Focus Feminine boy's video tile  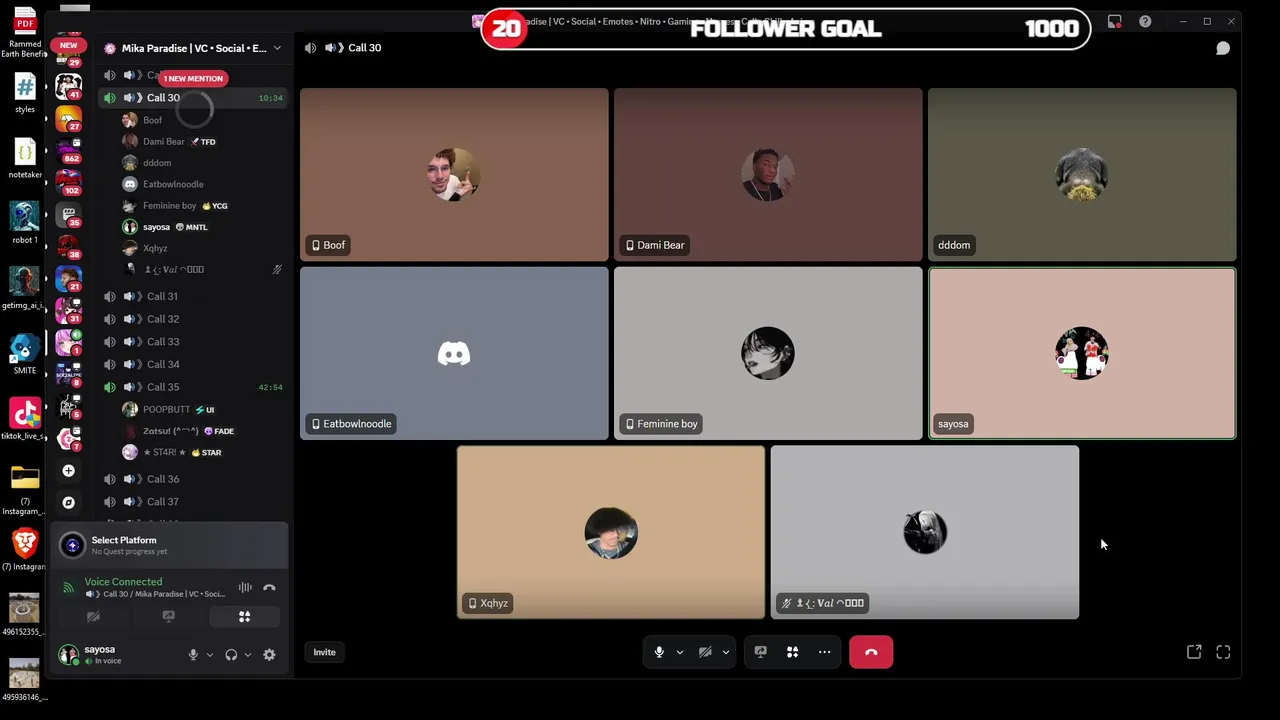point(768,353)
